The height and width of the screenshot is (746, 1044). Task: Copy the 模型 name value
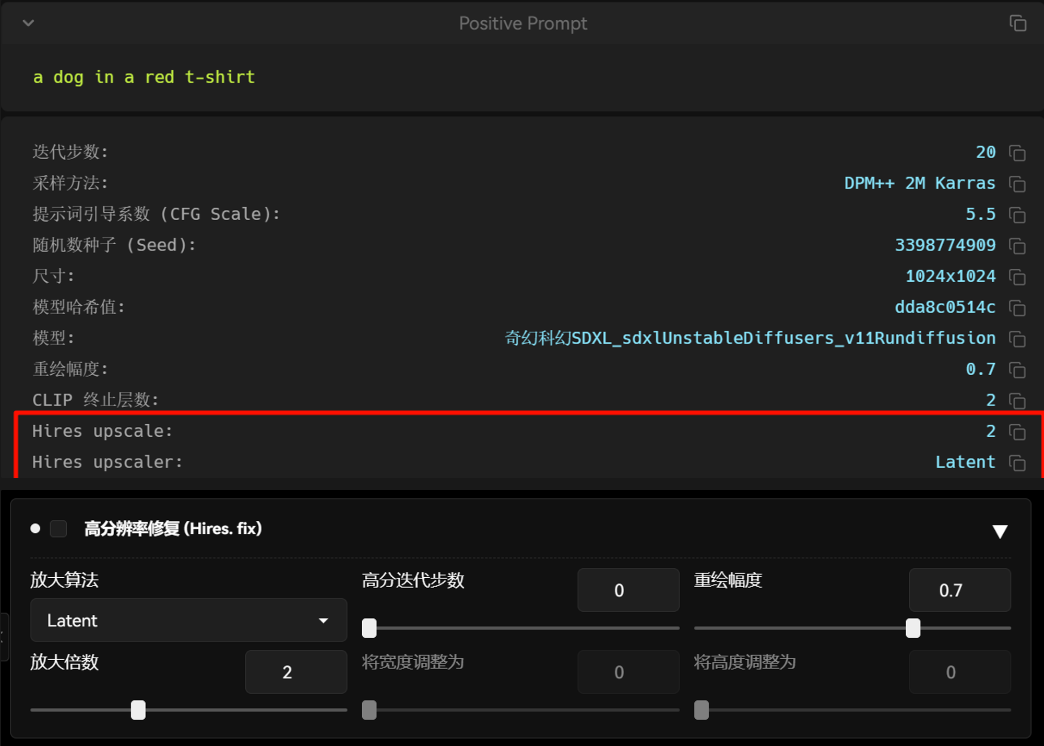(1017, 338)
